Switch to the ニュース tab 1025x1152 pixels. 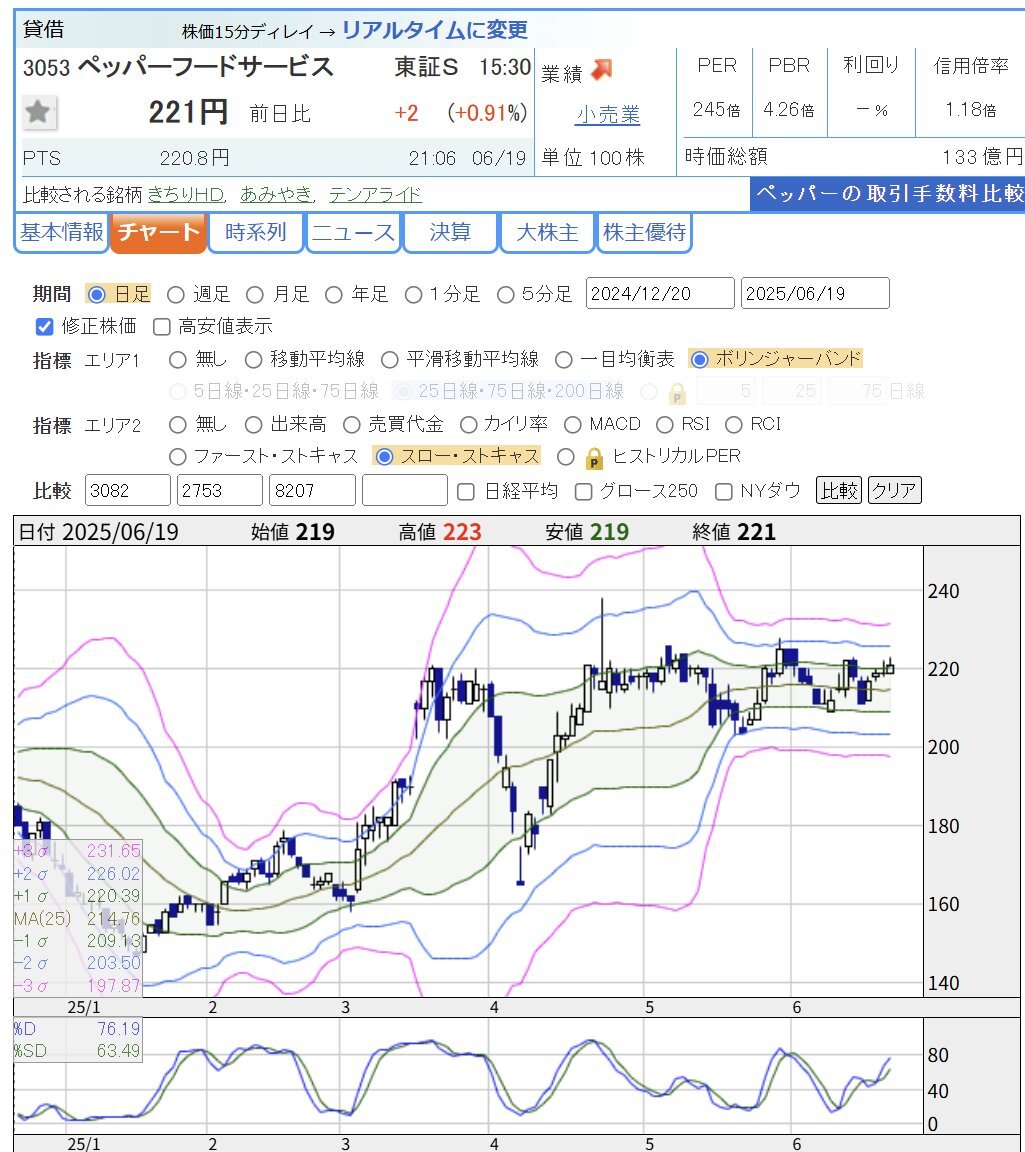[x=353, y=232]
